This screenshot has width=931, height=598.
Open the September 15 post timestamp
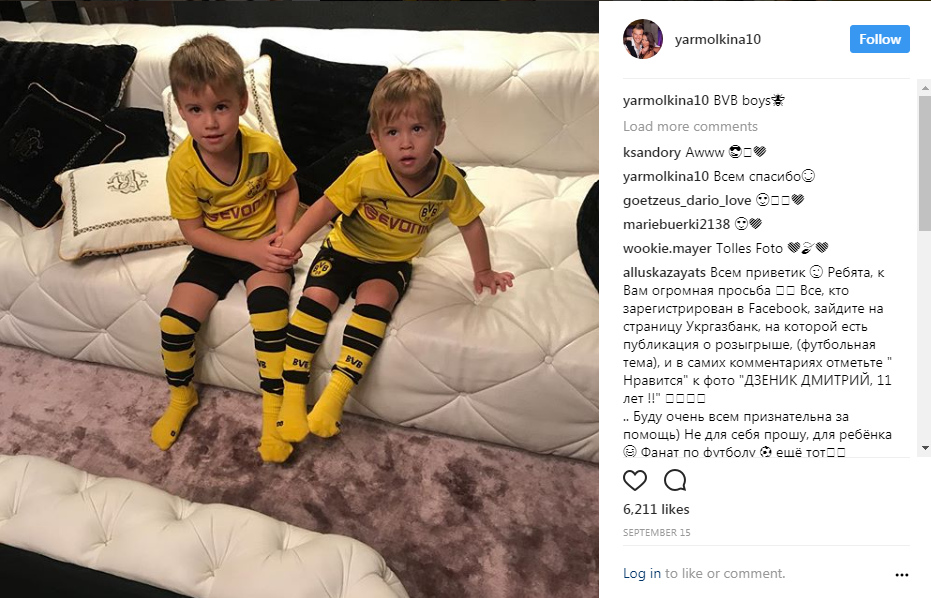coord(657,533)
